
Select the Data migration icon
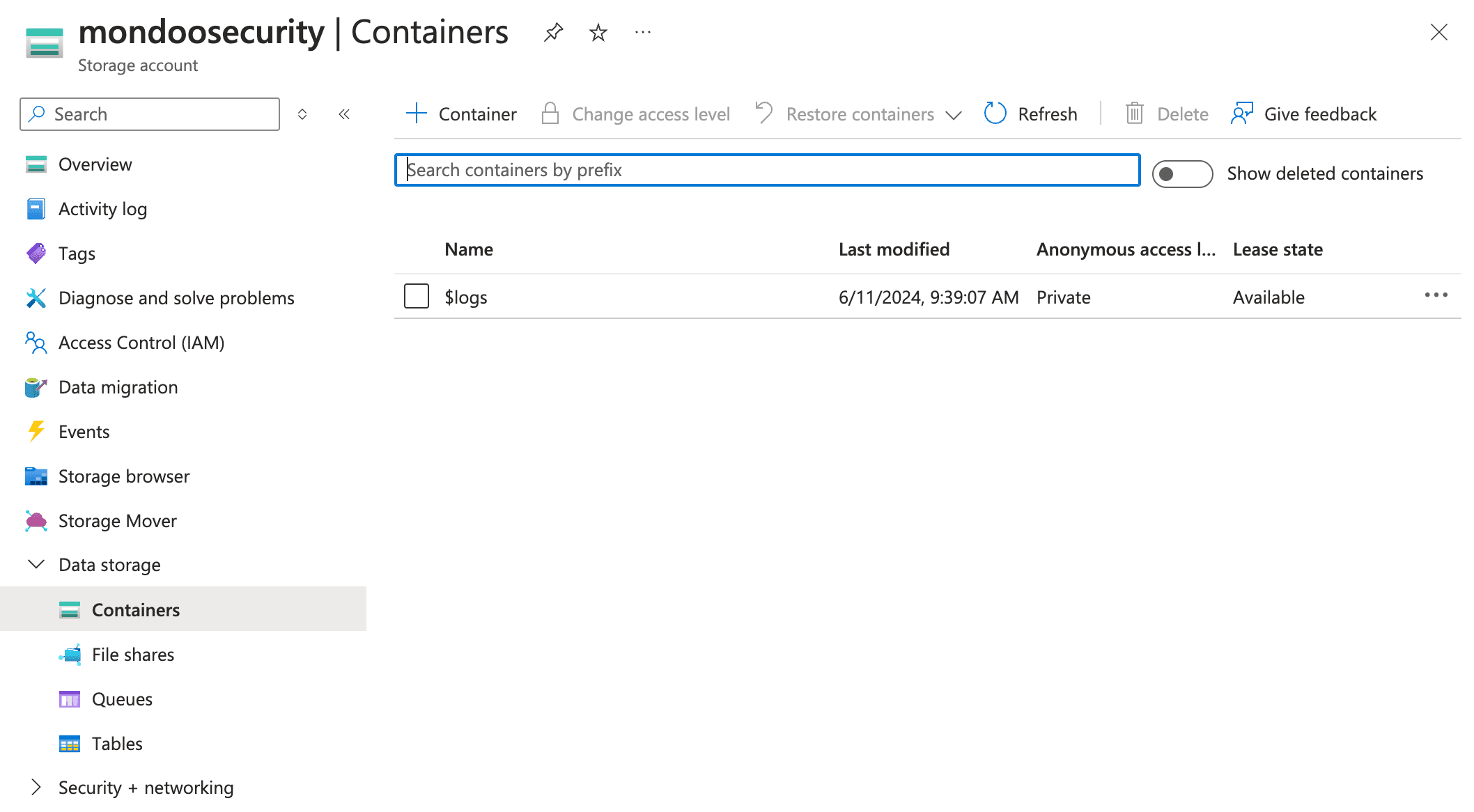pyautogui.click(x=36, y=387)
